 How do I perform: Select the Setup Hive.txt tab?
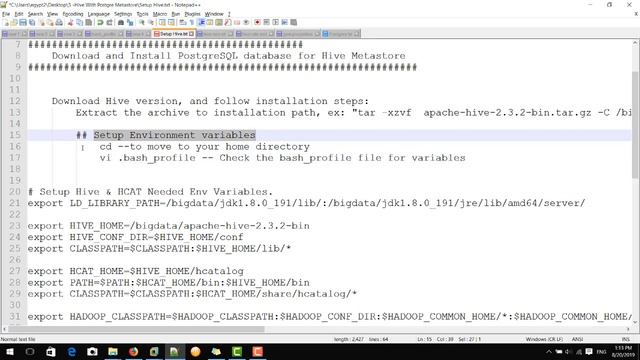(173, 34)
